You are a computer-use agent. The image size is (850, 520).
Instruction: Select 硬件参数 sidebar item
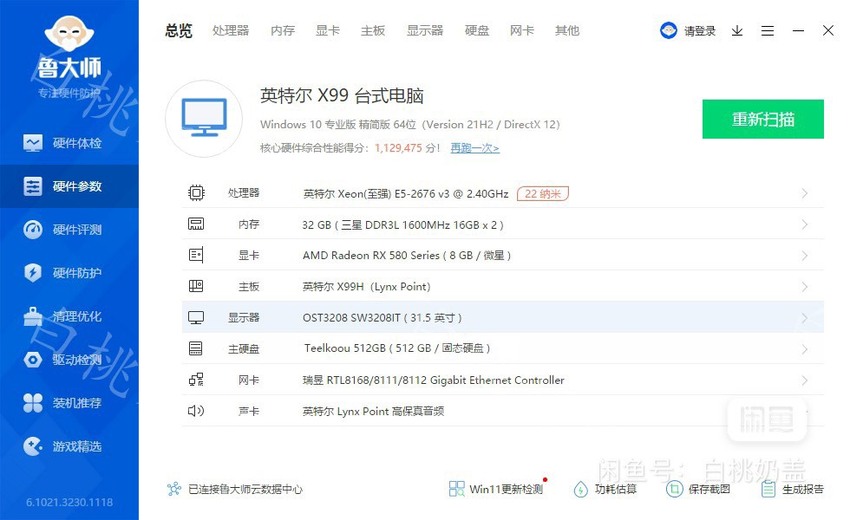[x=69, y=186]
